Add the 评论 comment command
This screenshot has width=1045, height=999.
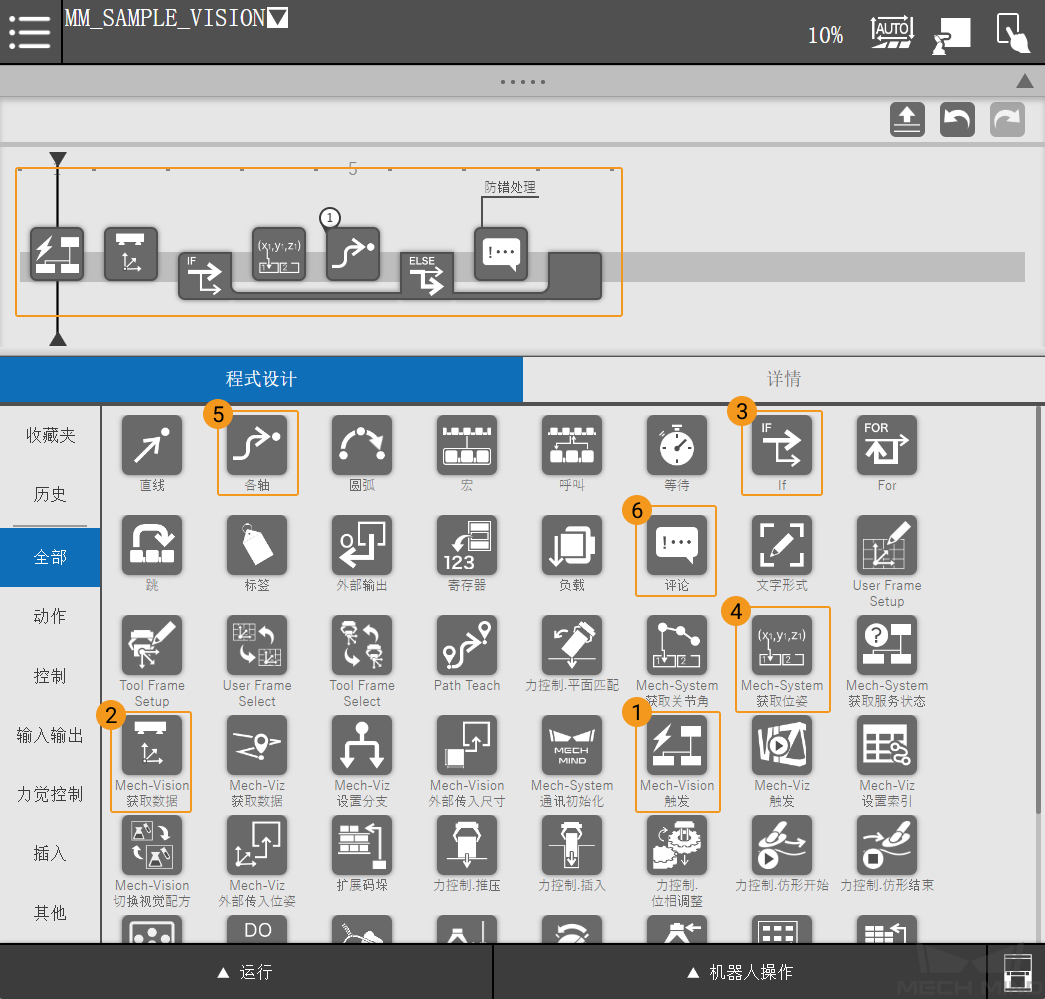(x=677, y=546)
